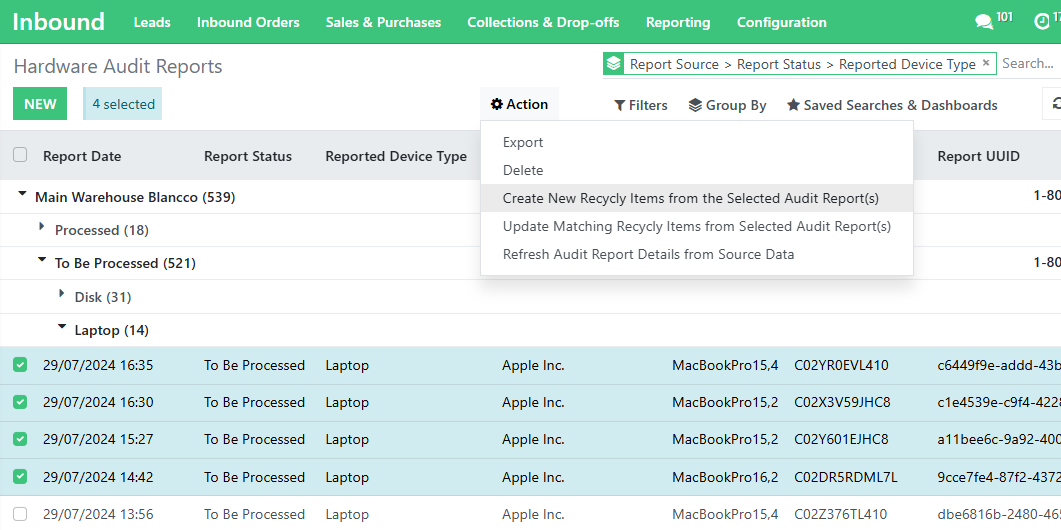Click the group-by layers icon in the search facet

point(614,64)
